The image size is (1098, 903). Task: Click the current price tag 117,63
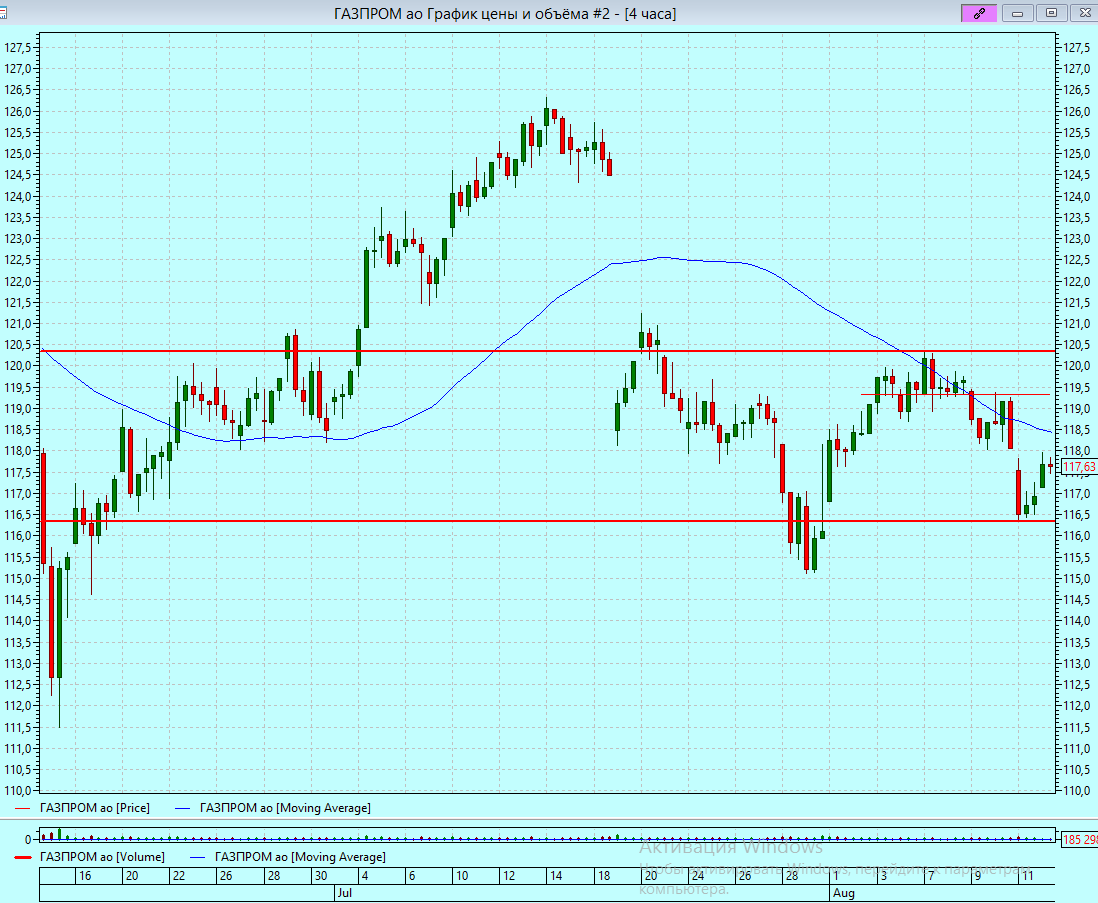(1079, 467)
